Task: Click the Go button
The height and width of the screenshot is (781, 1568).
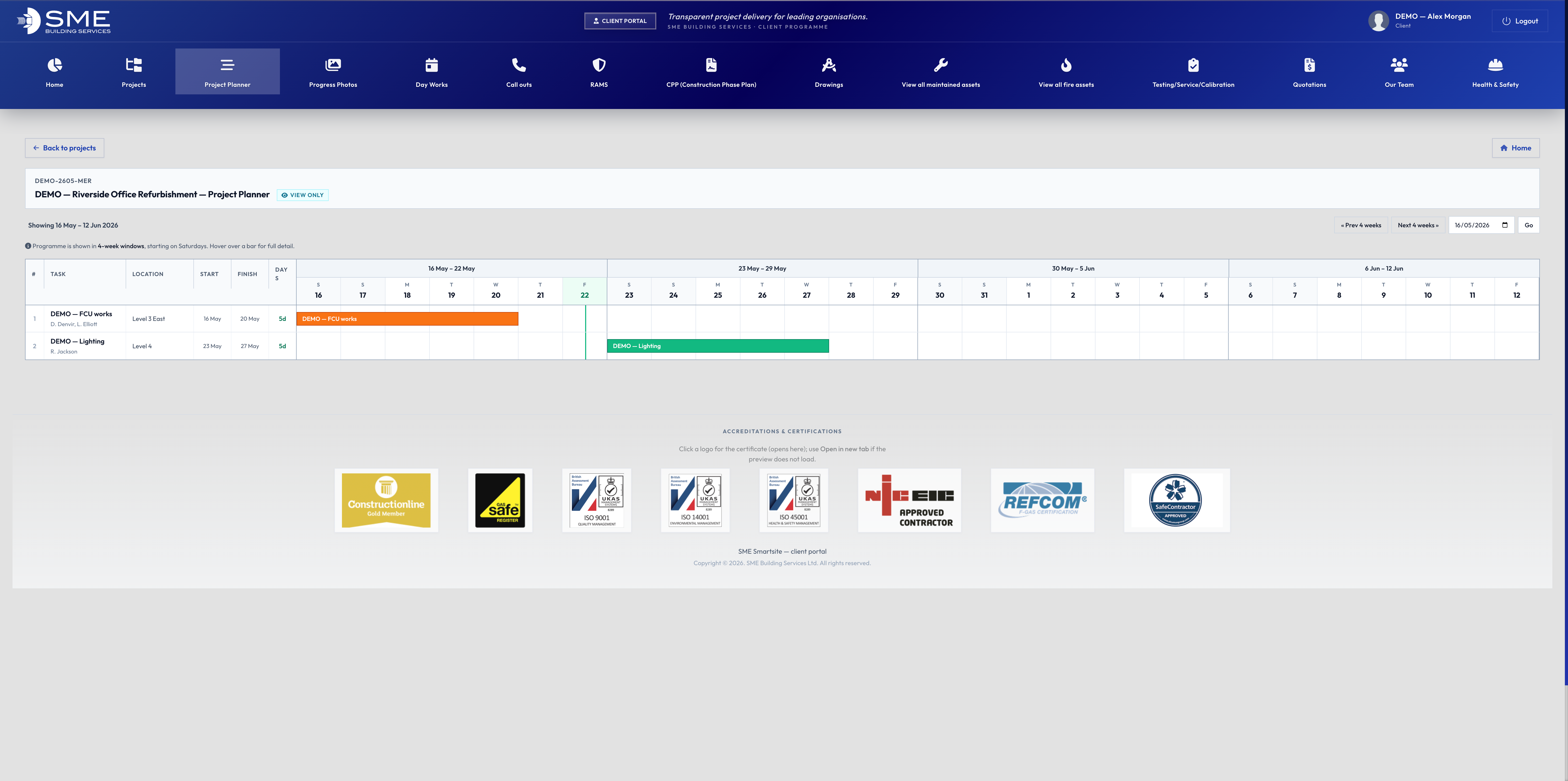Action: [x=1528, y=225]
